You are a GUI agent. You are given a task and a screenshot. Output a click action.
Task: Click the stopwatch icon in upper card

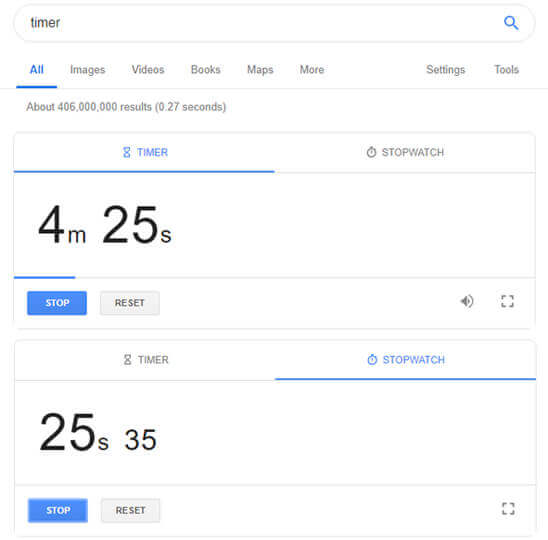(x=371, y=152)
